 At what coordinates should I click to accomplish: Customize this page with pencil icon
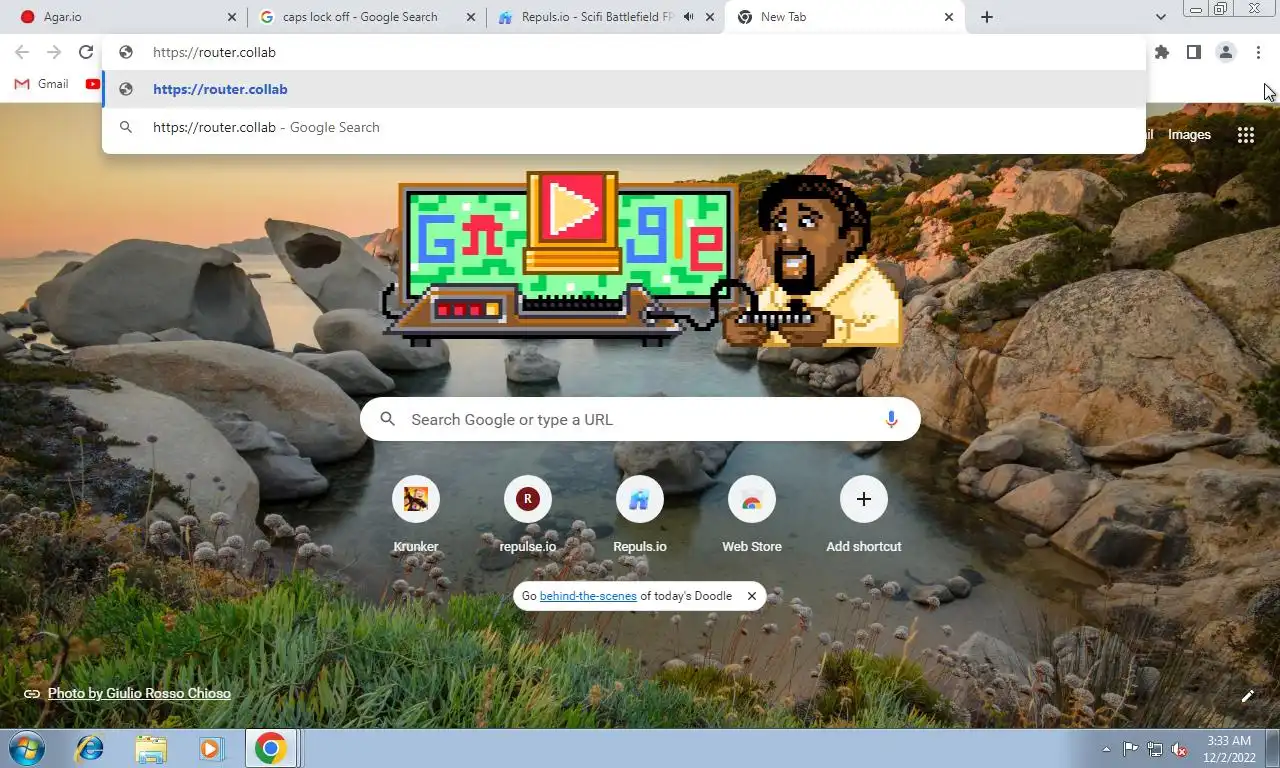click(1247, 696)
